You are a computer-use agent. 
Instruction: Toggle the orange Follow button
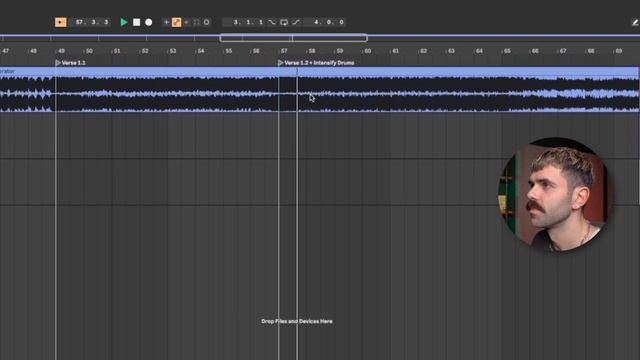[x=60, y=22]
